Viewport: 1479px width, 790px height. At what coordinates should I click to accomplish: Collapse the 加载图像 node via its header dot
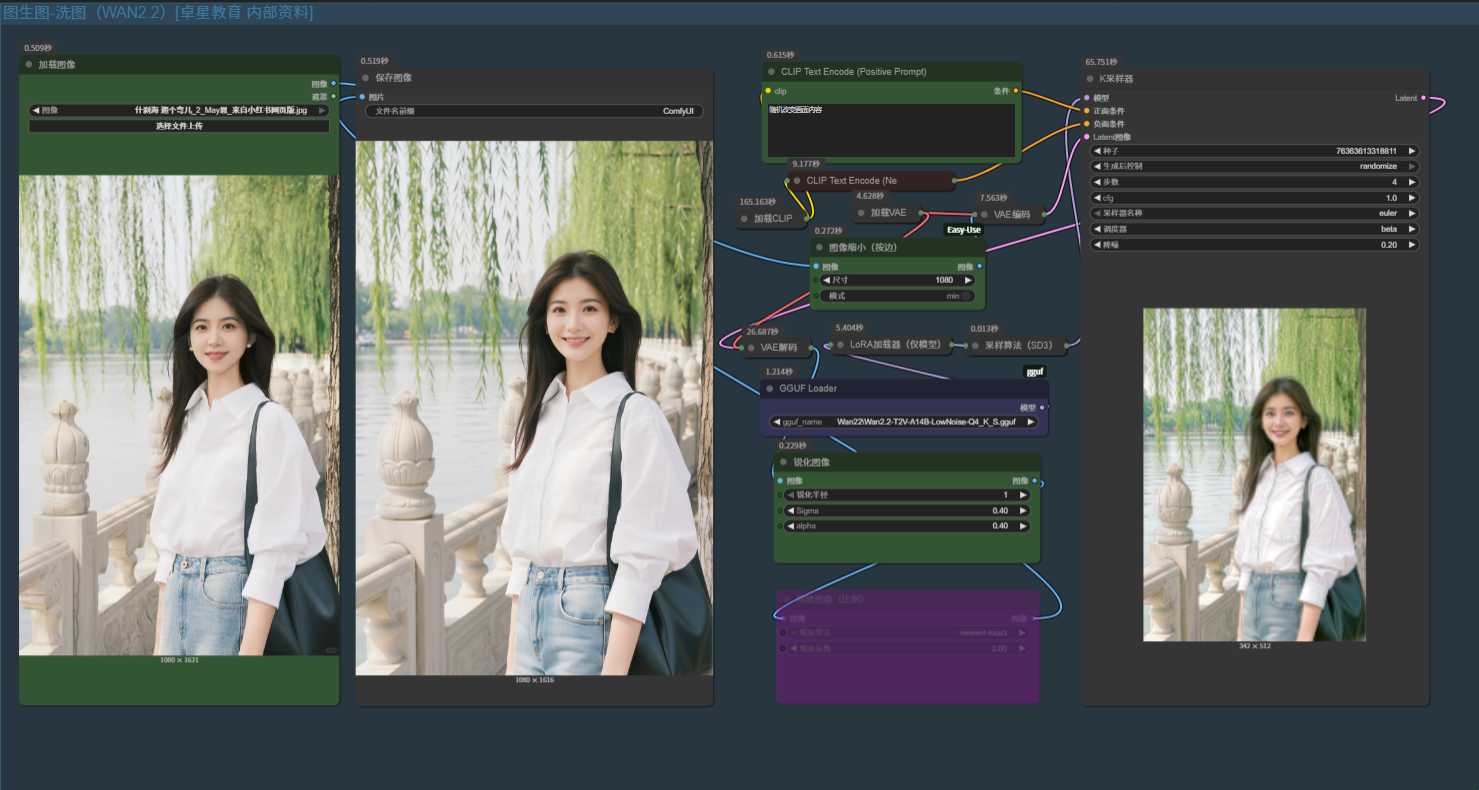coord(29,65)
